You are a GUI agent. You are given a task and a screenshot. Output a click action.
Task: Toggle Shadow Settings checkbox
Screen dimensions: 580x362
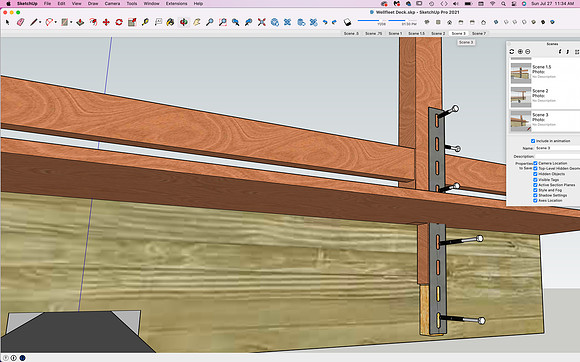535,195
